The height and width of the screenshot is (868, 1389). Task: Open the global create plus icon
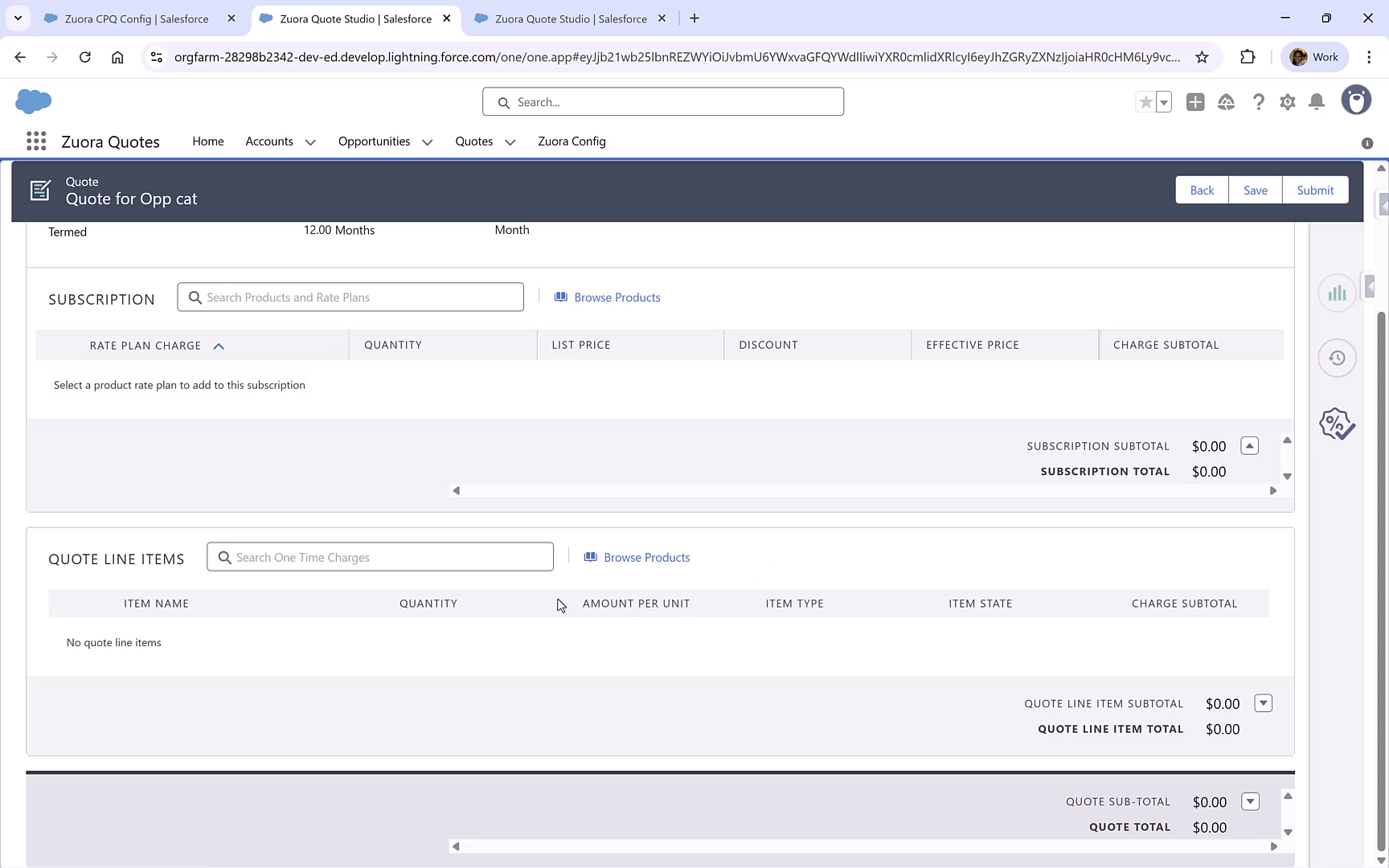click(1195, 102)
